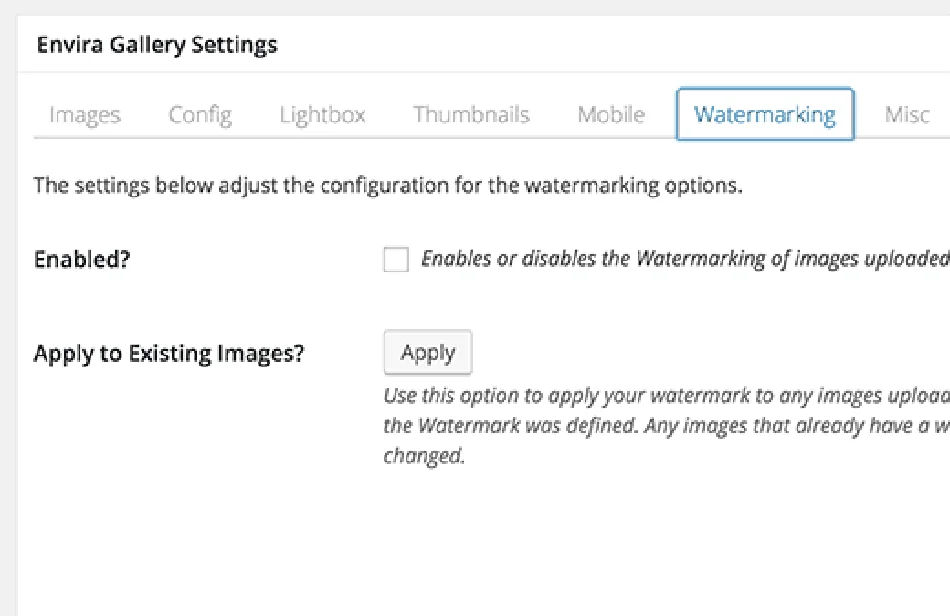Viewport: 950px width, 616px height.
Task: Click the Envira Gallery Settings title
Action: (x=157, y=45)
